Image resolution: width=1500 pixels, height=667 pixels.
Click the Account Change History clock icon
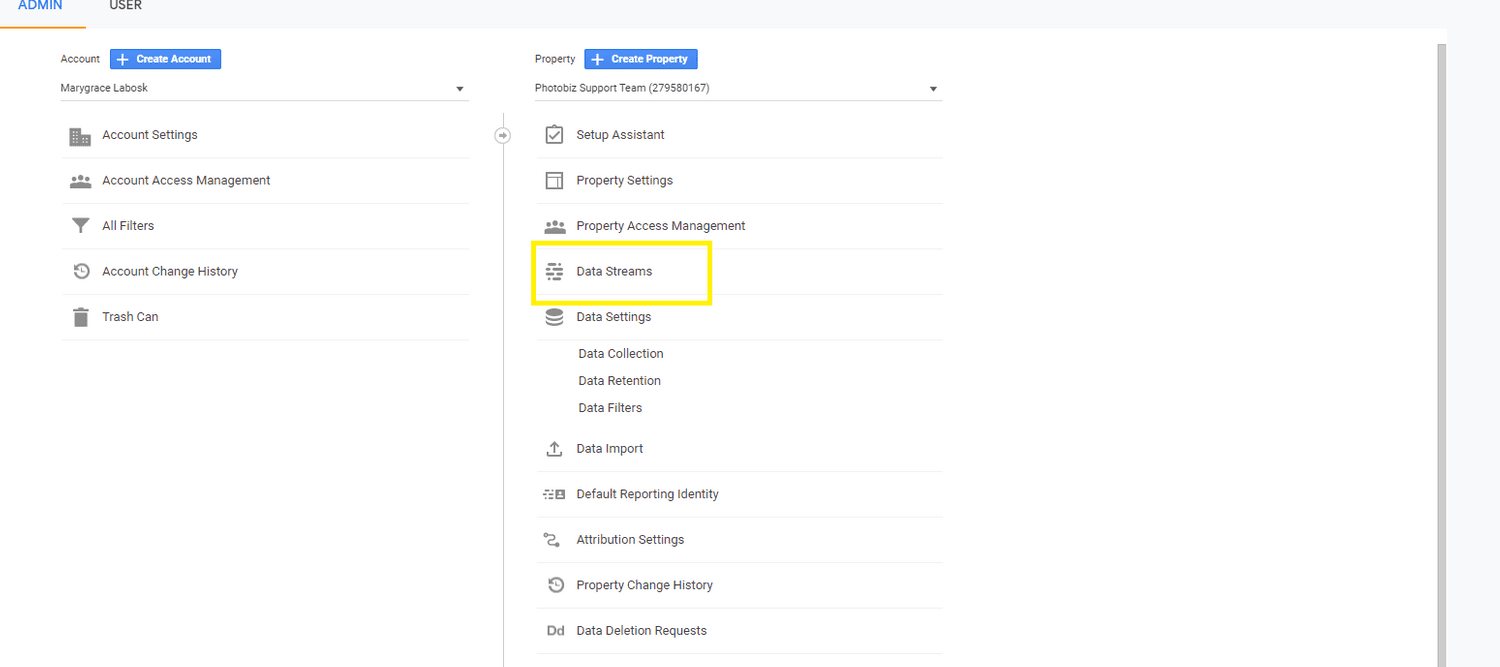80,271
